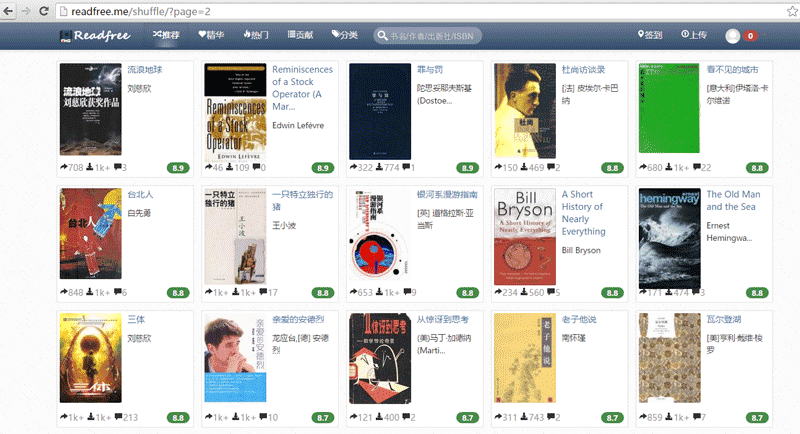This screenshot has height=434, width=800.
Task: Open the 亲爱的安德烈 title link
Action: [x=298, y=319]
